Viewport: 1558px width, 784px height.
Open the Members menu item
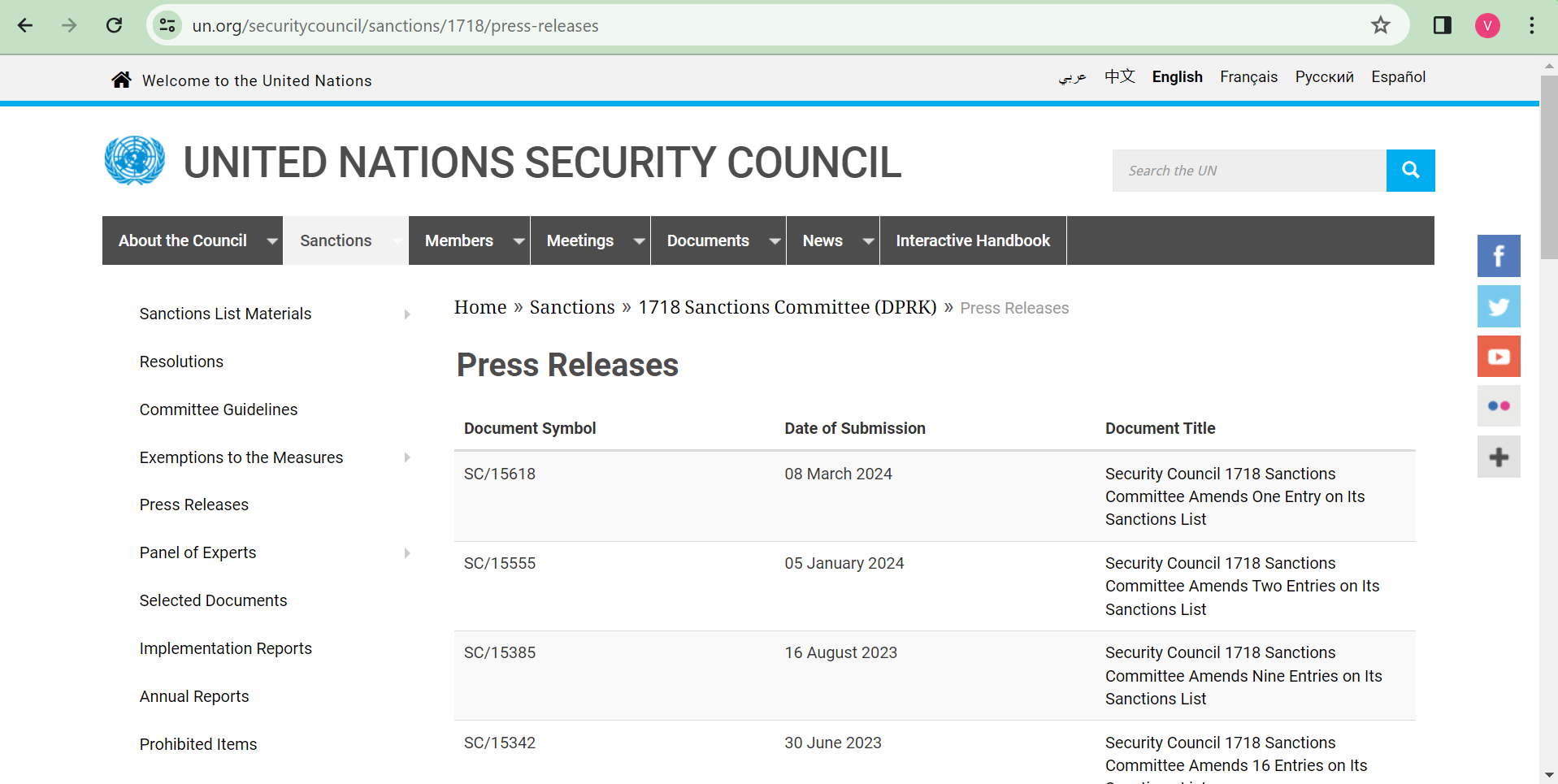(x=459, y=240)
